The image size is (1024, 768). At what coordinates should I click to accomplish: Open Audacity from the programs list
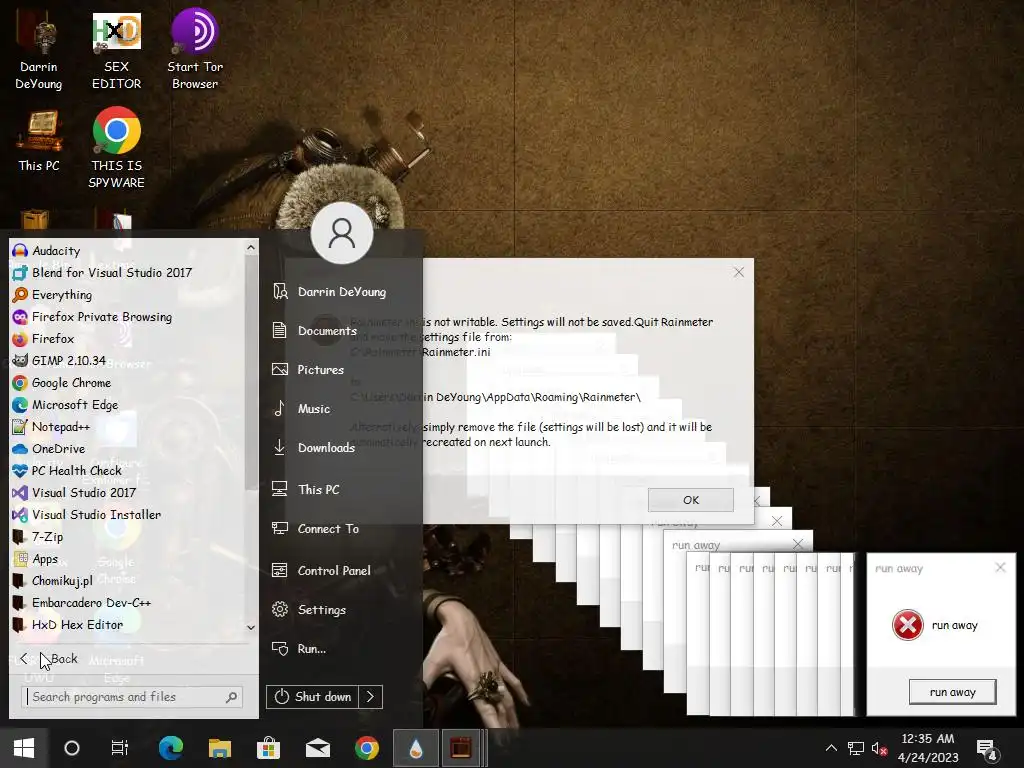click(128, 251)
